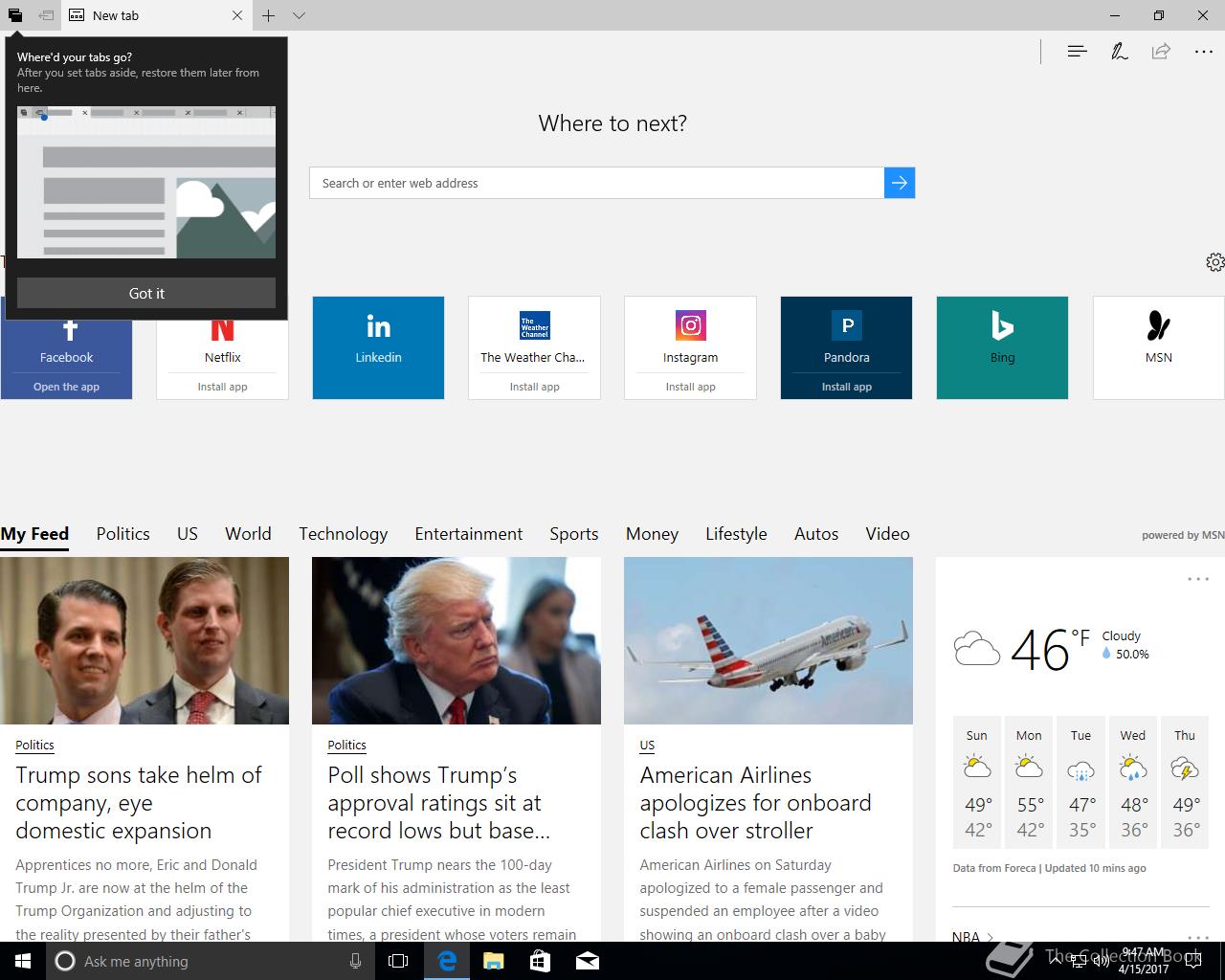Click the search or web address field

pos(596,183)
